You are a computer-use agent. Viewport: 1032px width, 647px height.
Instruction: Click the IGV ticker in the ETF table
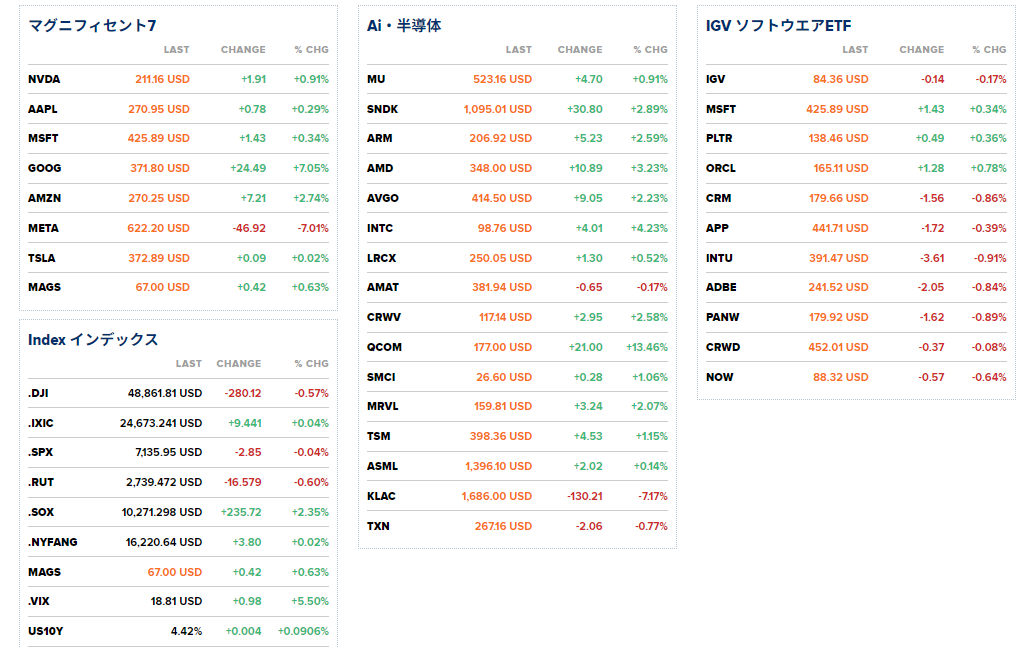pos(715,79)
